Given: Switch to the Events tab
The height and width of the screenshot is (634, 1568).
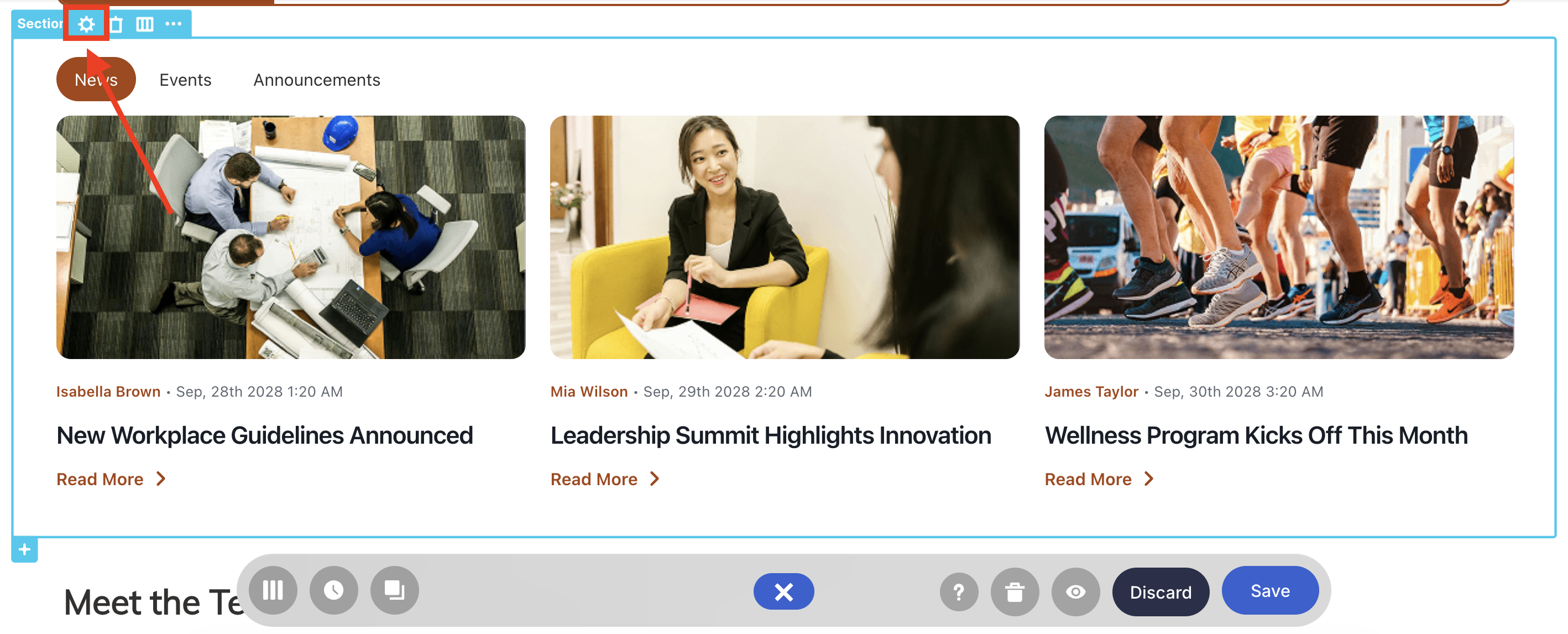Looking at the screenshot, I should [185, 80].
